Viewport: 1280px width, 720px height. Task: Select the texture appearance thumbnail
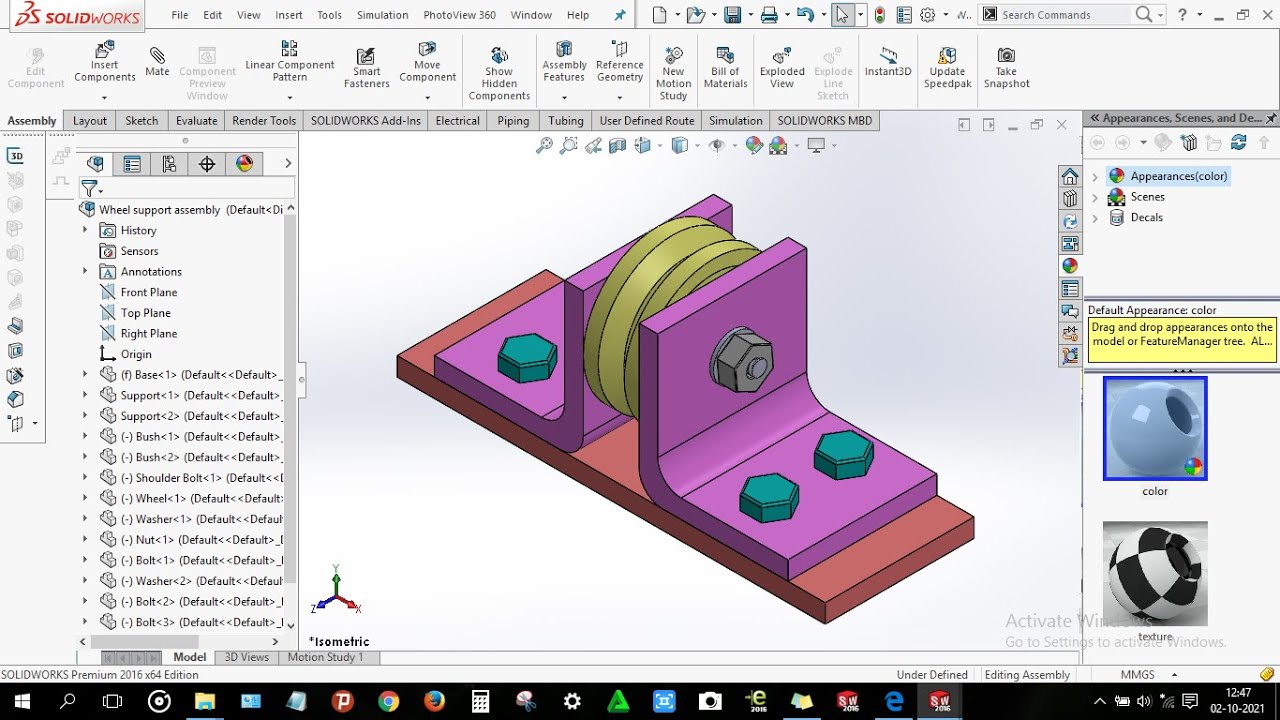point(1155,573)
